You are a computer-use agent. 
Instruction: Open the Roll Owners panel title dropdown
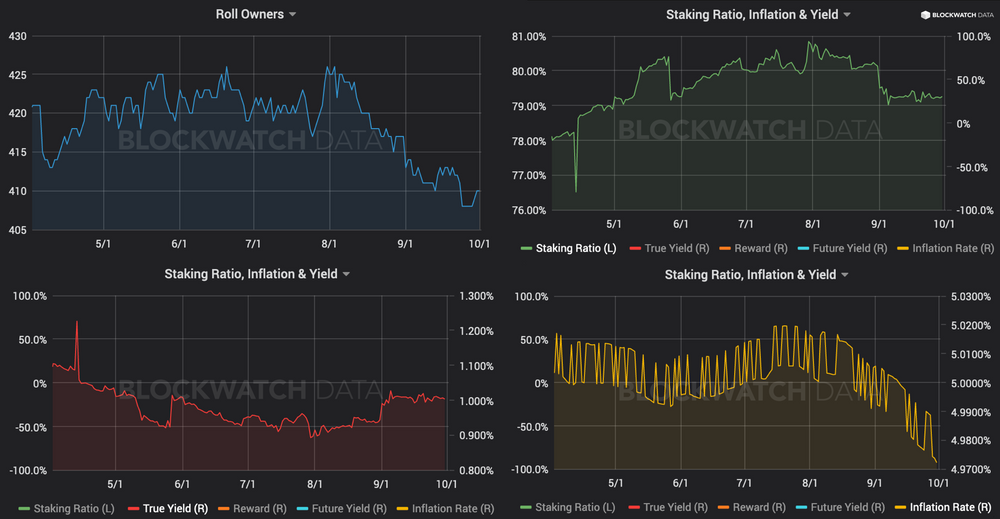coord(256,14)
